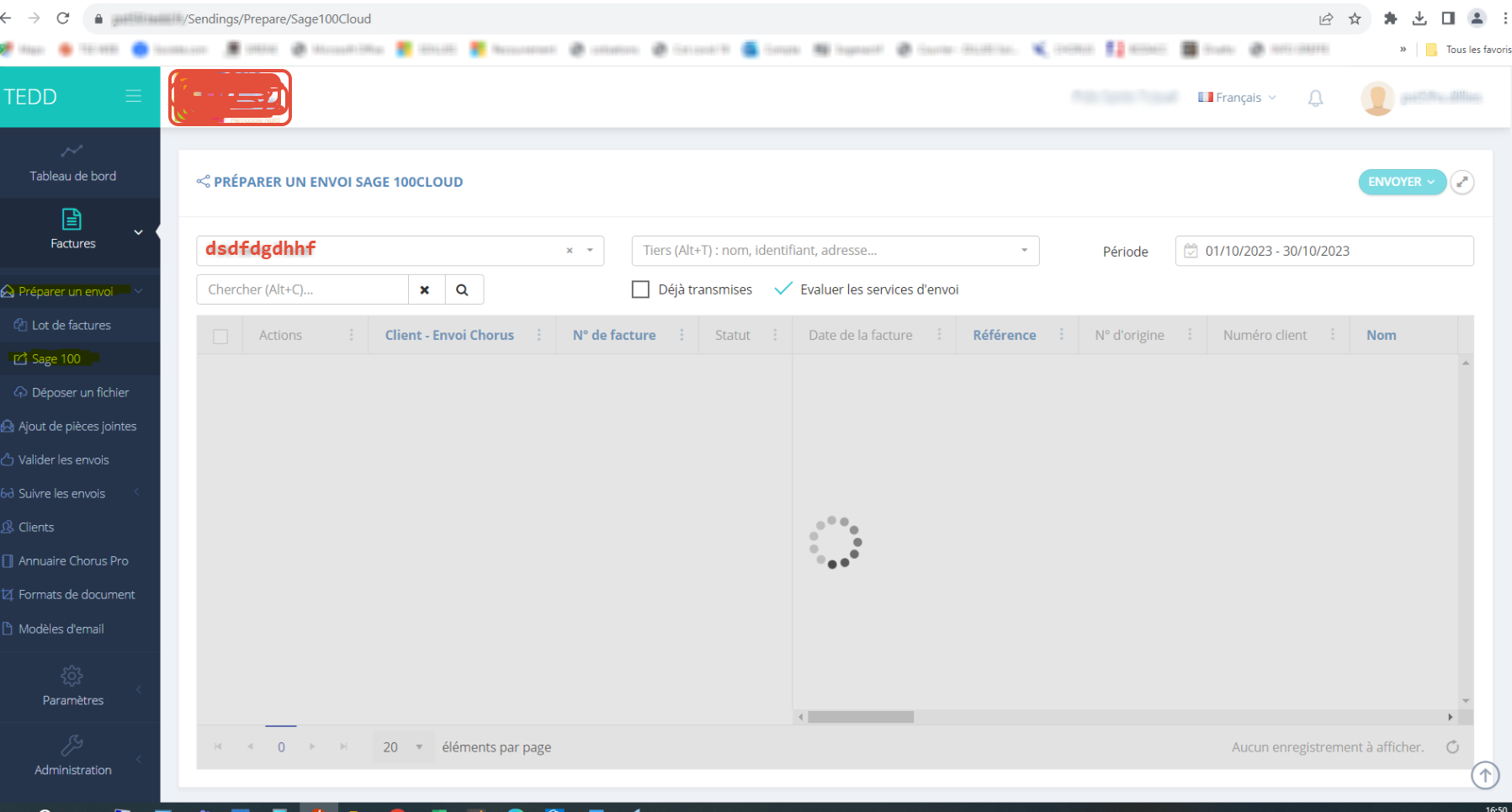
Task: Open browser downloads icon
Action: (x=1419, y=19)
